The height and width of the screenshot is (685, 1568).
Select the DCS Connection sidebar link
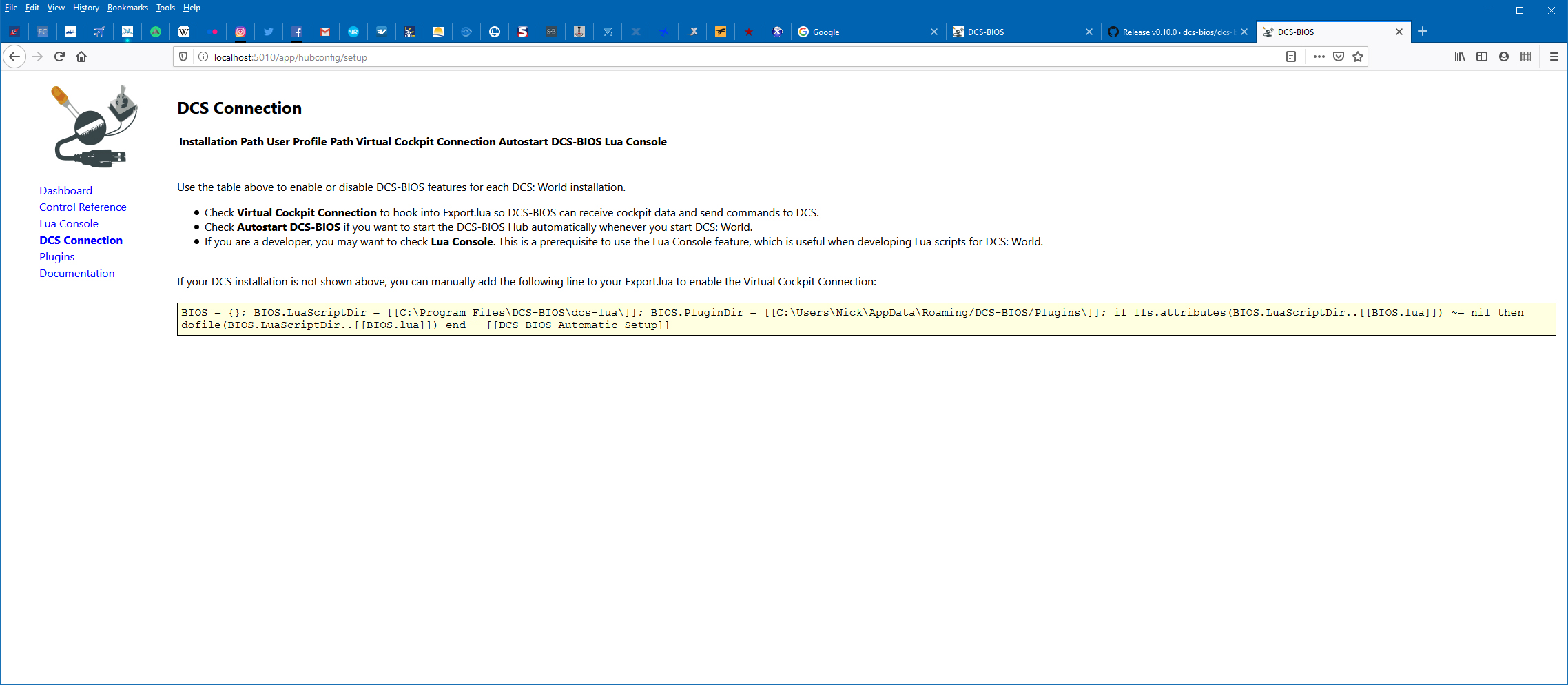point(81,240)
